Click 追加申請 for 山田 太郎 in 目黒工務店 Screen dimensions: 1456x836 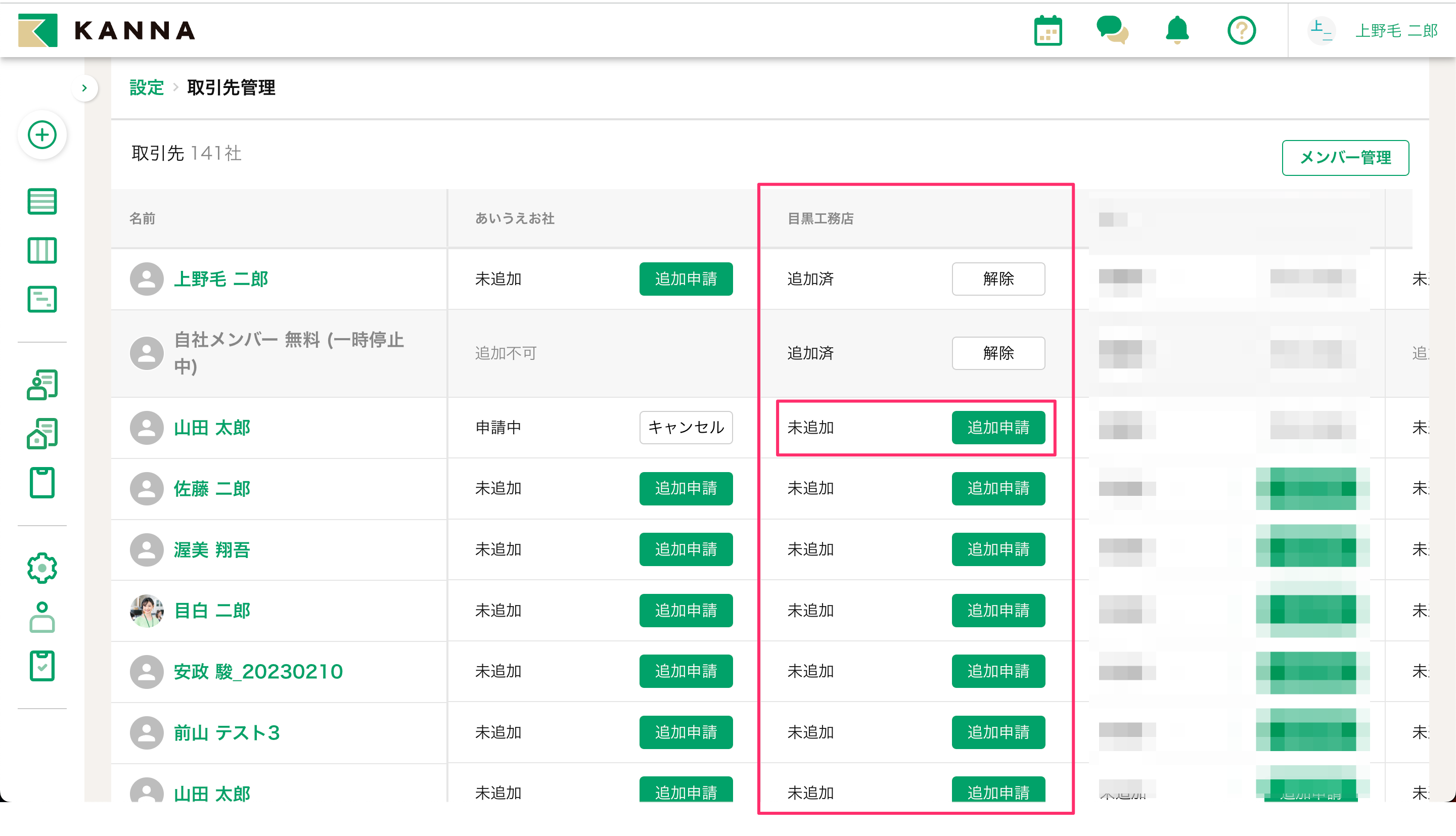(x=998, y=427)
